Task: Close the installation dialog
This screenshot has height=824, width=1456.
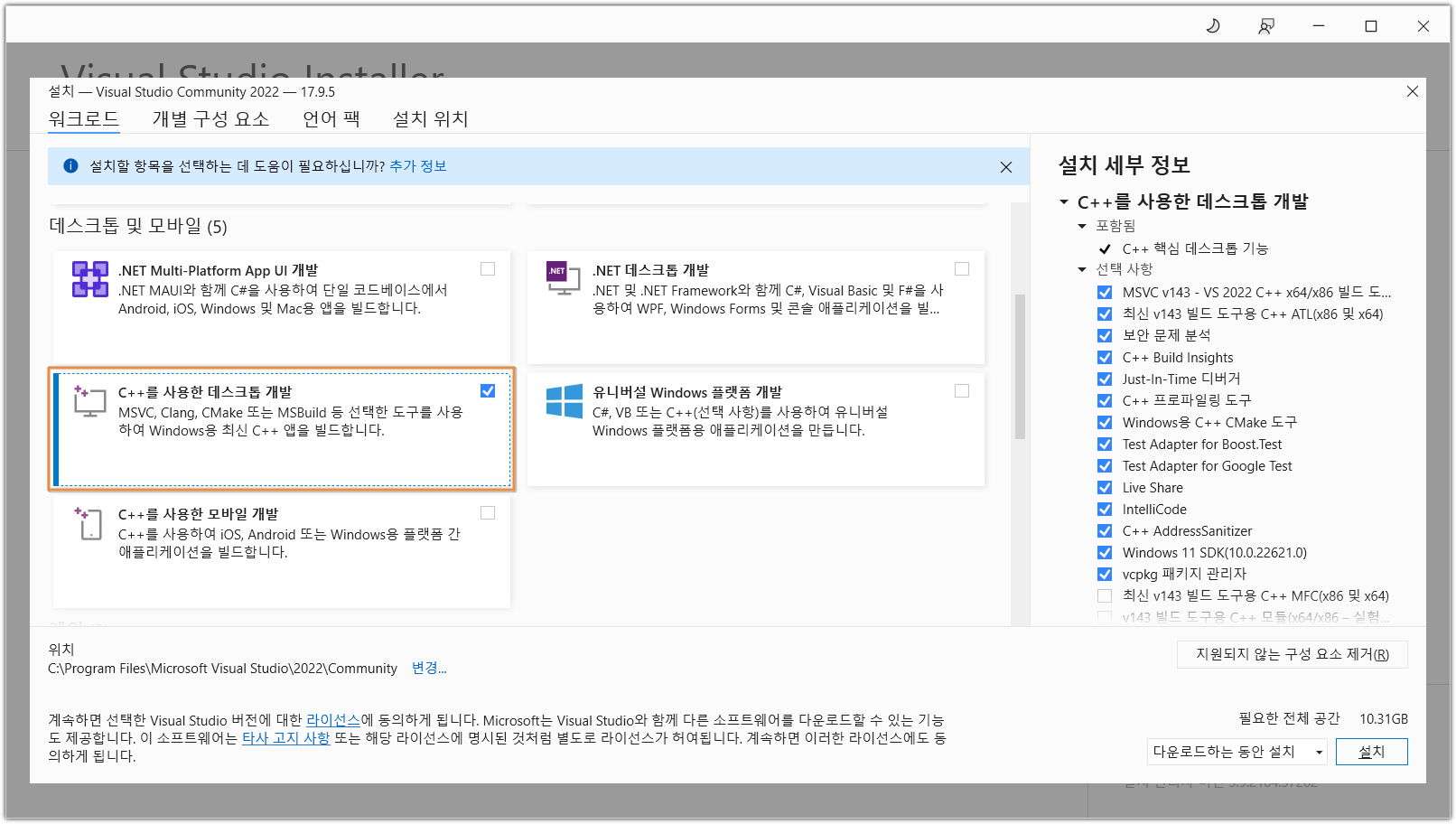Action: tap(1413, 91)
